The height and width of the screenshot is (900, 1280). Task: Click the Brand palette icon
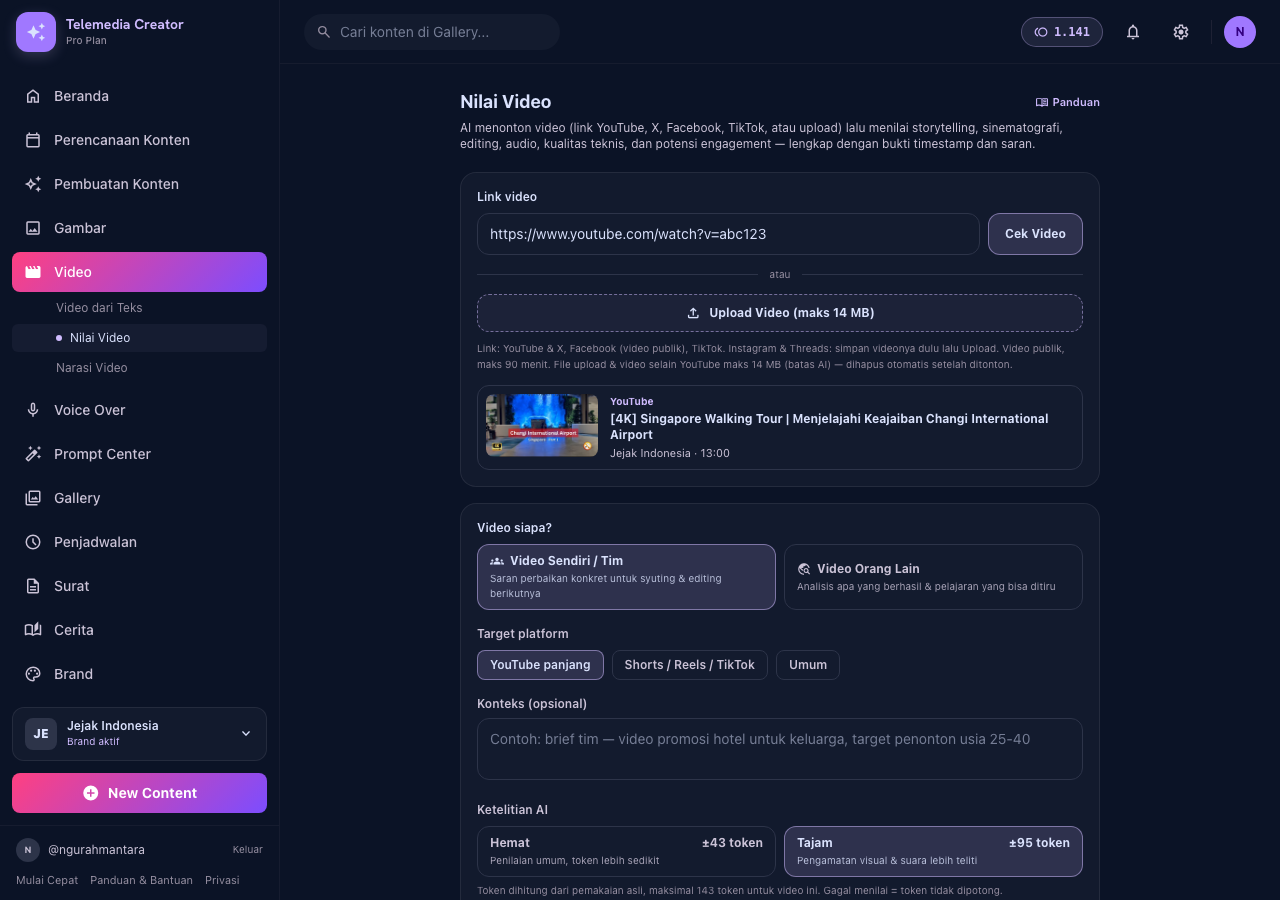33,674
